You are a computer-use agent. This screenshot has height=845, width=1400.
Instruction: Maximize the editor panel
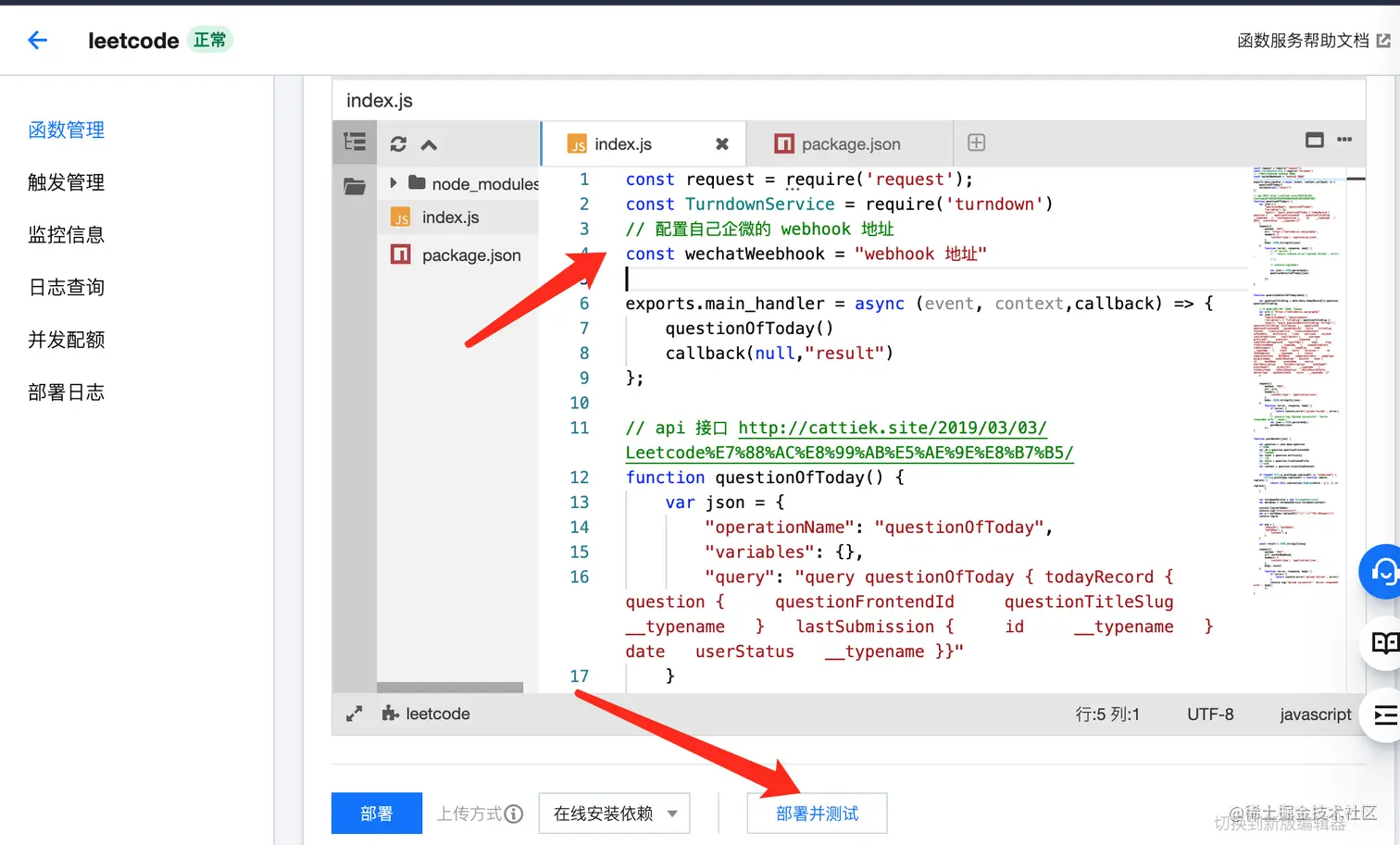point(1314,140)
